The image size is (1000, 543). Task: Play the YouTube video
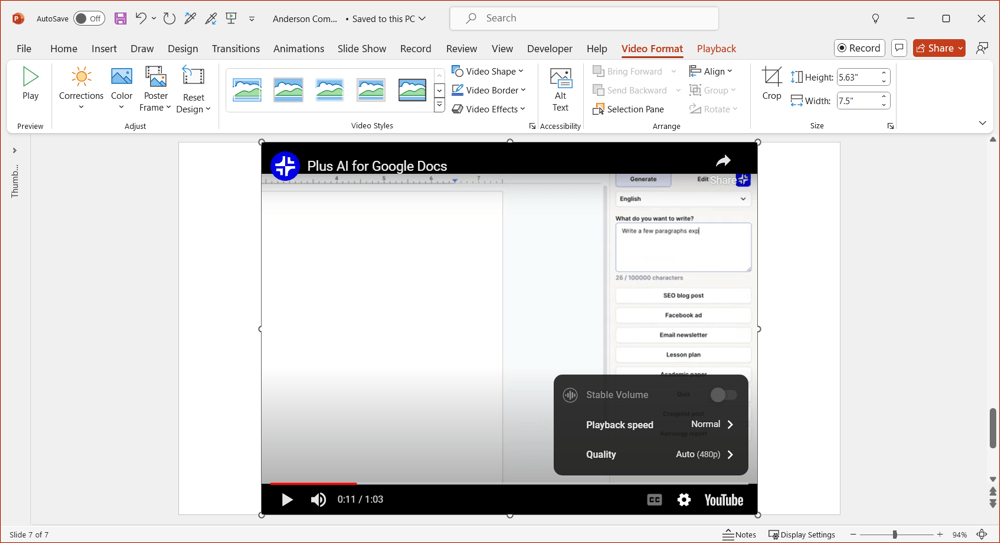point(287,500)
